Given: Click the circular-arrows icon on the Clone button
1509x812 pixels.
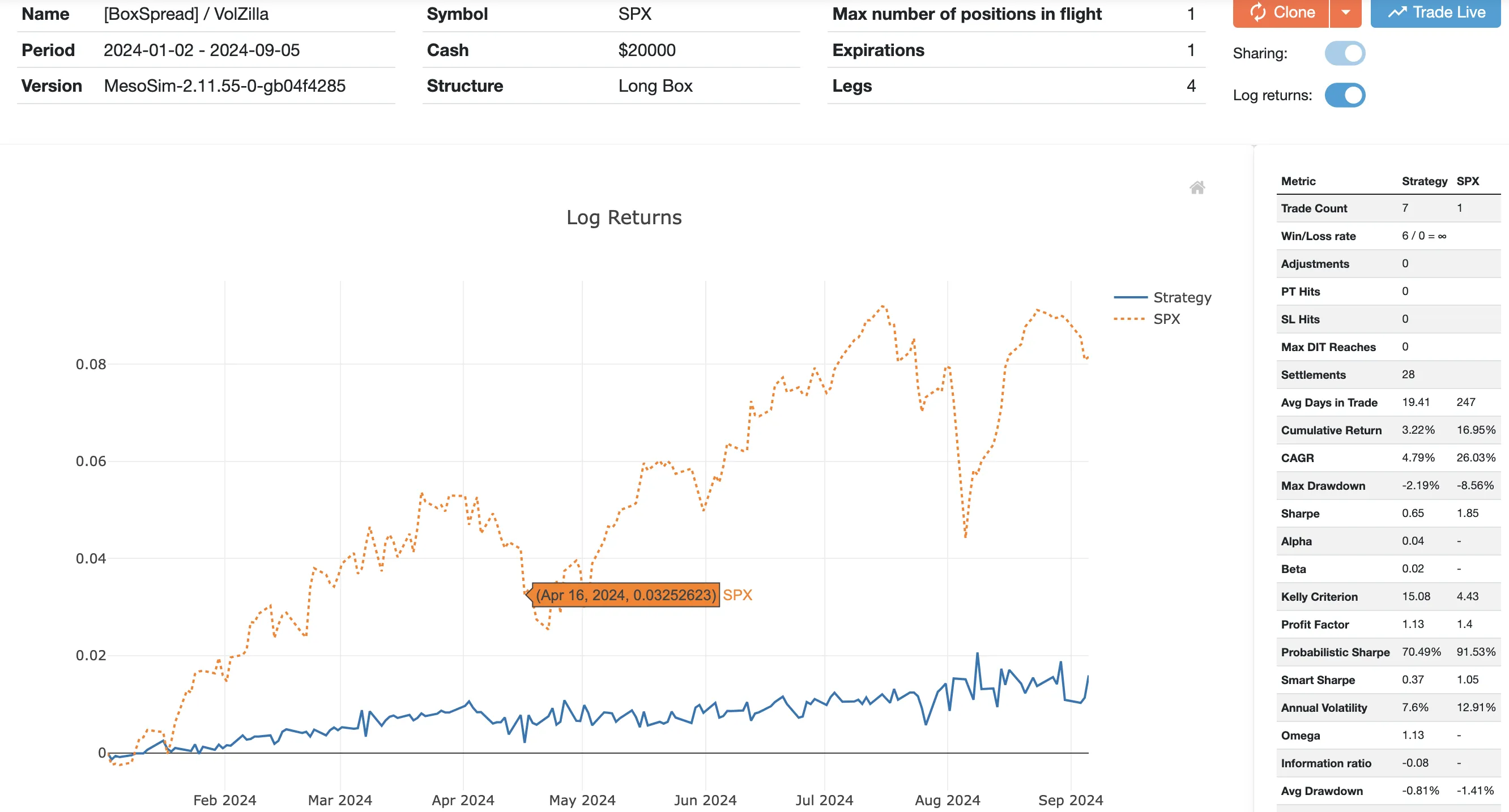Looking at the screenshot, I should [x=1257, y=12].
